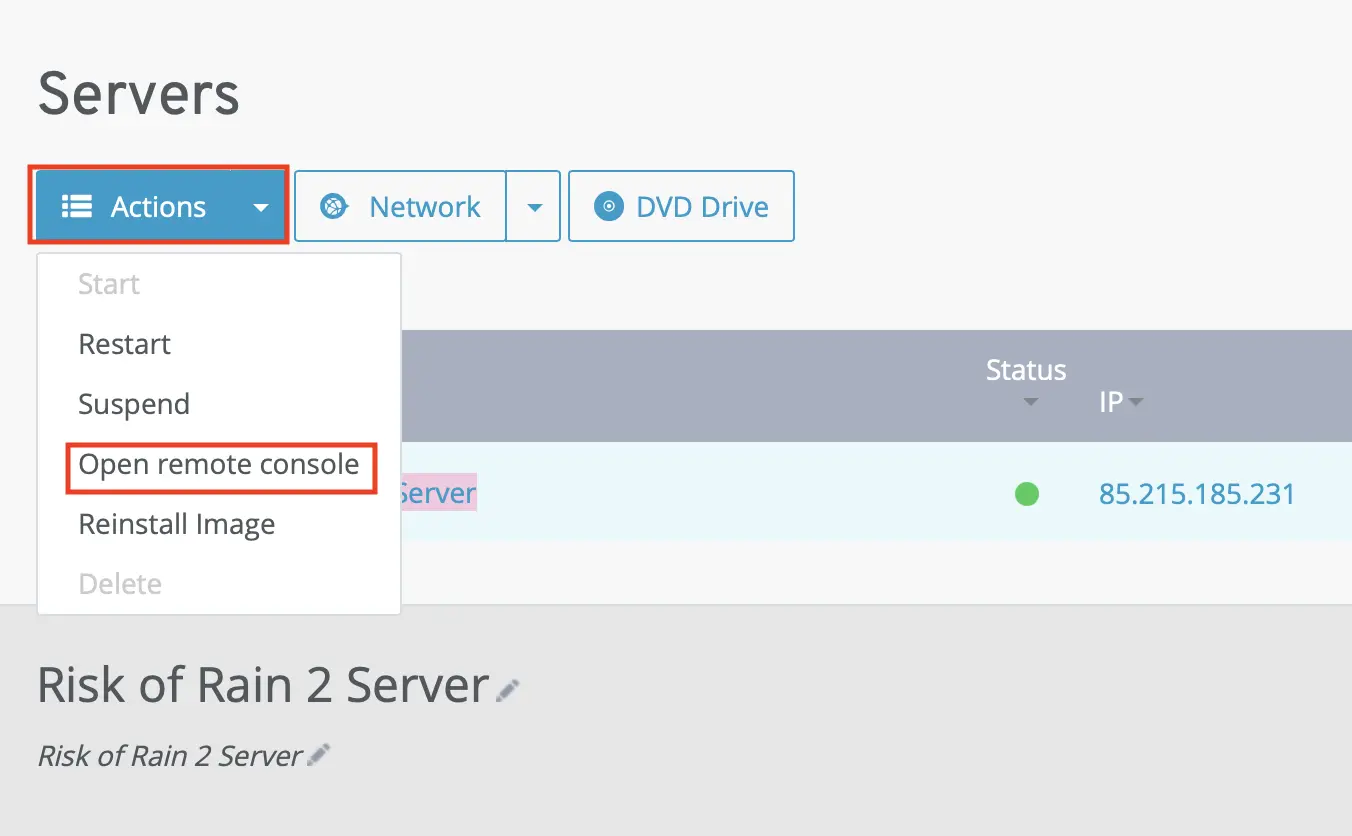Select Reinstall Image menu entry
This screenshot has width=1352, height=836.
[x=177, y=524]
